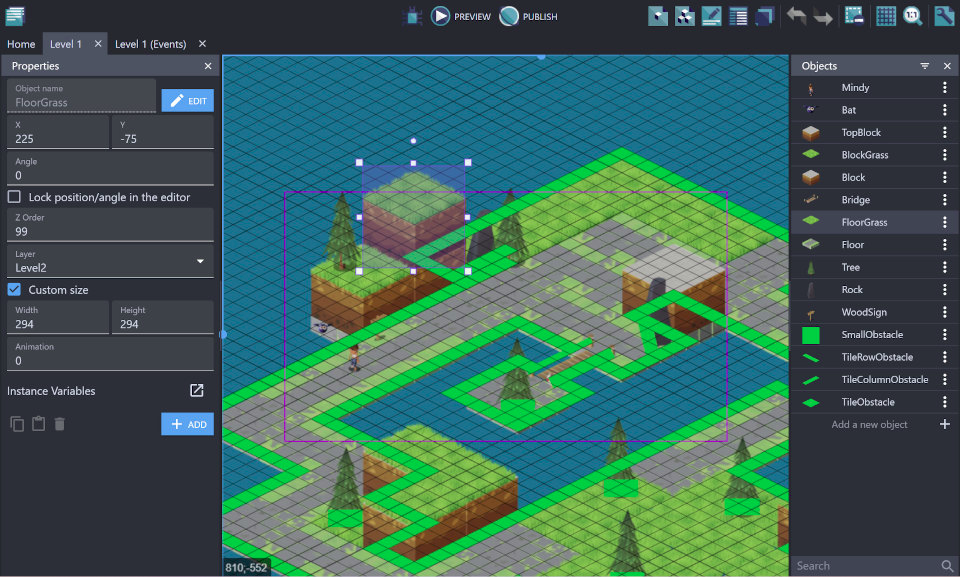Open the object groups editor icon
The width and height of the screenshot is (960, 577).
[685, 16]
